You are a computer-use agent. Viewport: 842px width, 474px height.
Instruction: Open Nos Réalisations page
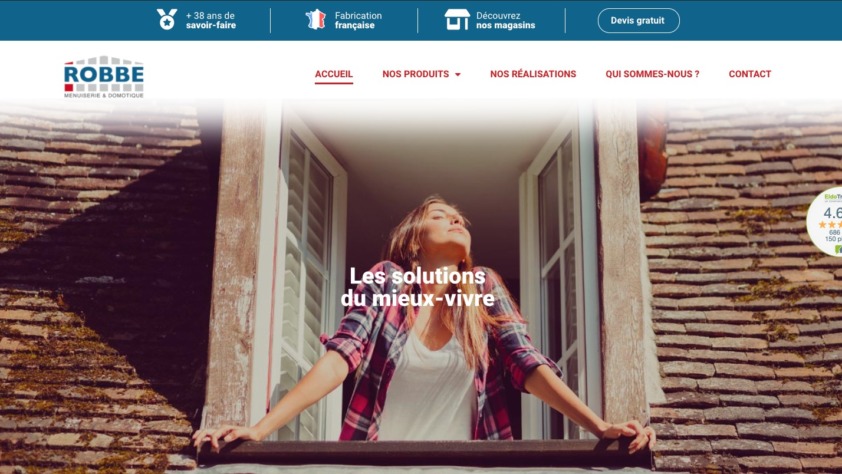tap(533, 74)
